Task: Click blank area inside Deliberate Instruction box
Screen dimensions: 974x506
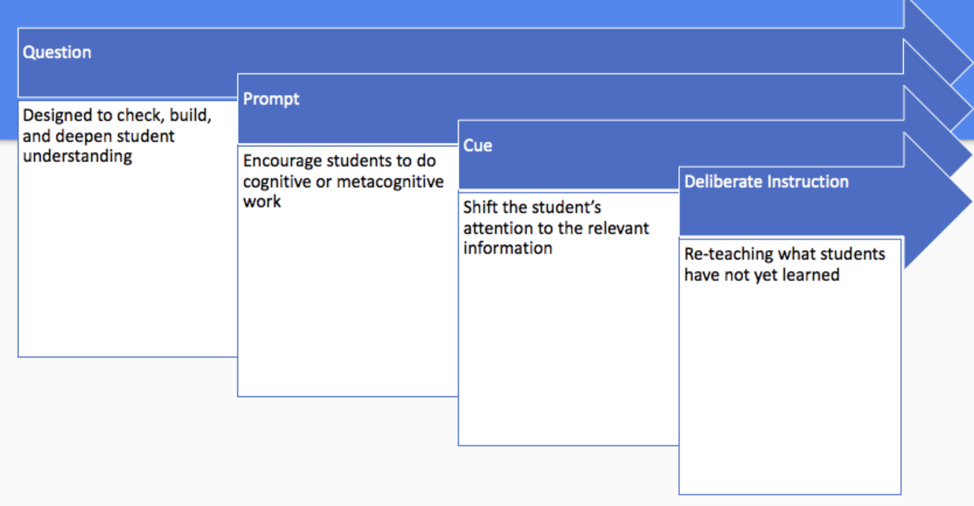Action: point(788,400)
